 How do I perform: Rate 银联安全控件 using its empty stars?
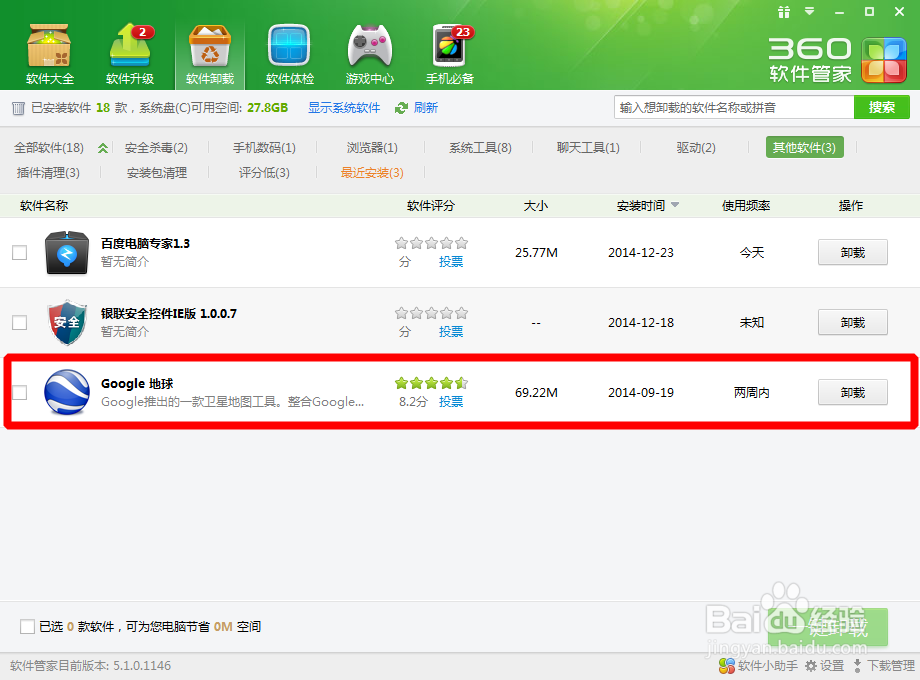(x=431, y=313)
